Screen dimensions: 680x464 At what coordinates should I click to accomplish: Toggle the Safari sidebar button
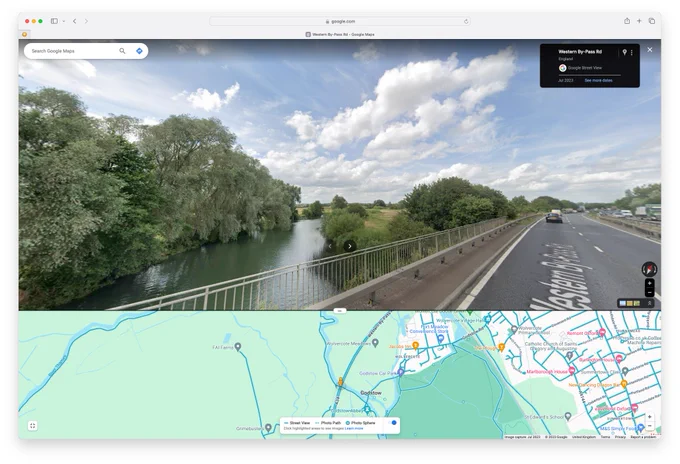pos(54,21)
